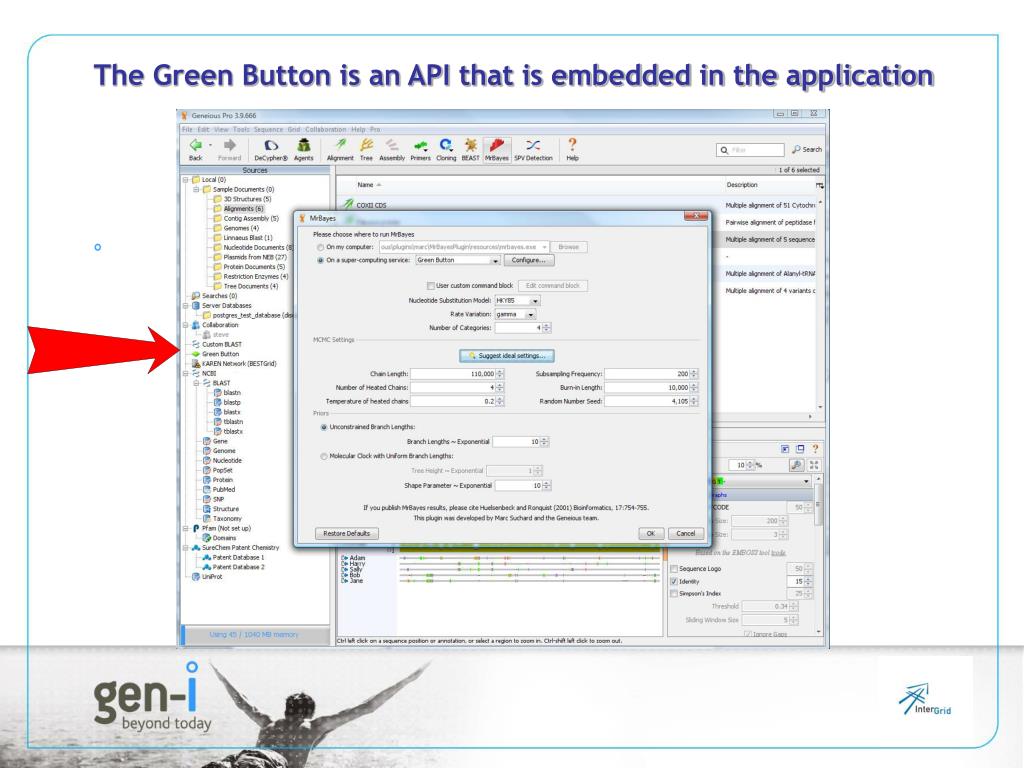Click the viewer panel help question mark
This screenshot has width=1024, height=768.
[815, 449]
